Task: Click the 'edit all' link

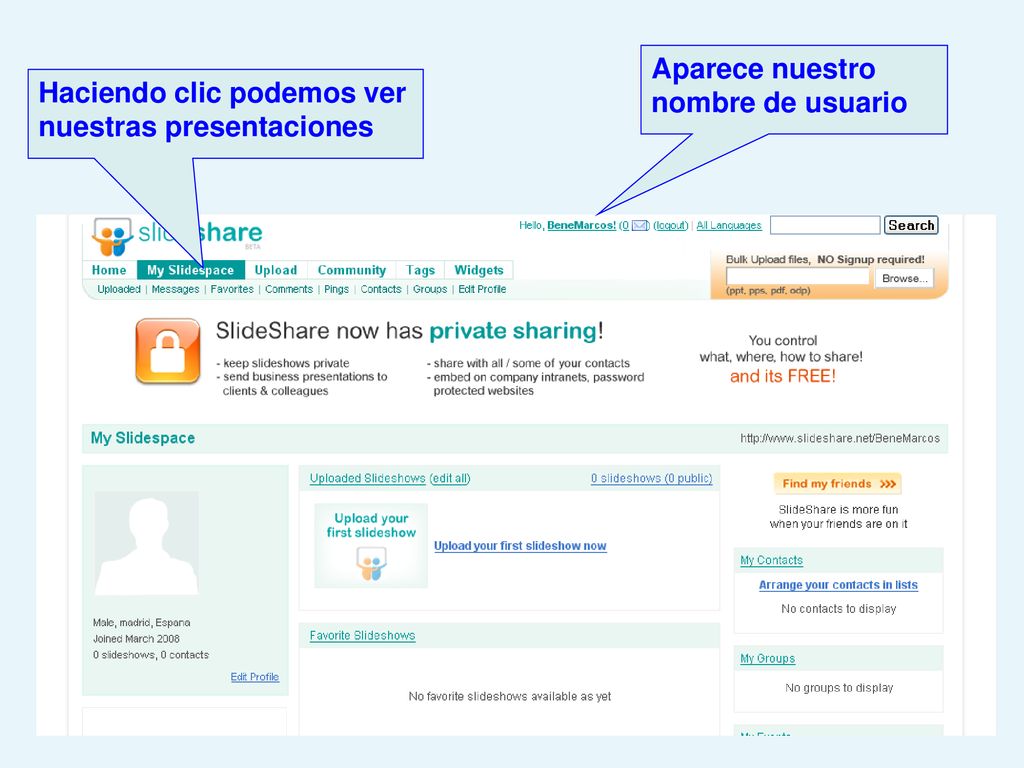Action: [x=450, y=478]
